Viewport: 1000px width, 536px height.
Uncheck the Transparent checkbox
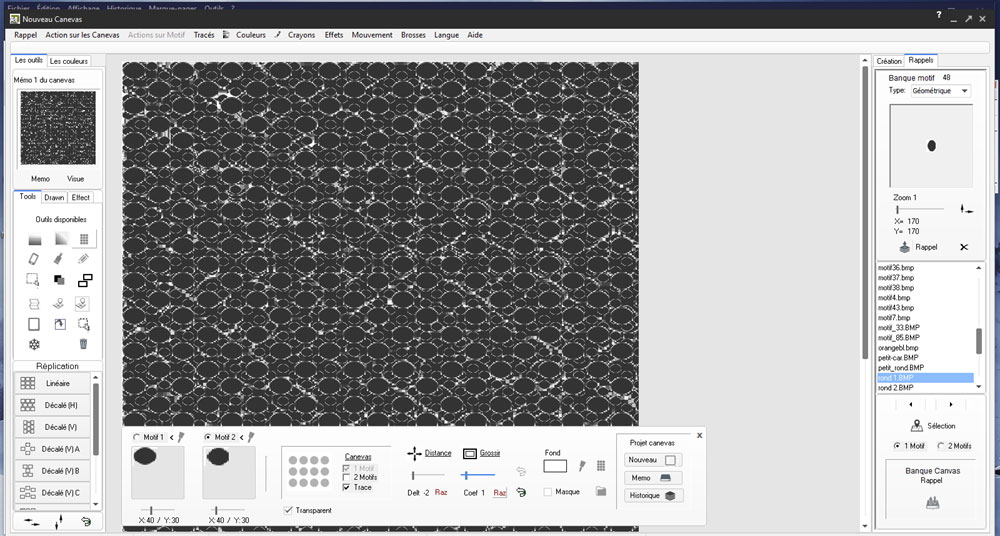[x=289, y=510]
